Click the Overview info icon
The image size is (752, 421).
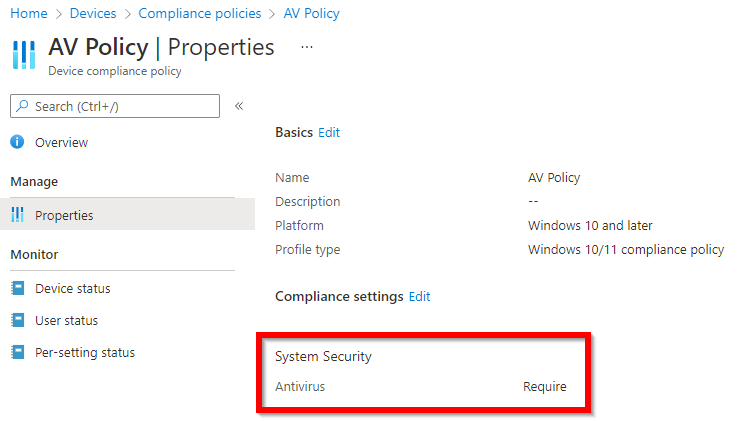point(17,142)
